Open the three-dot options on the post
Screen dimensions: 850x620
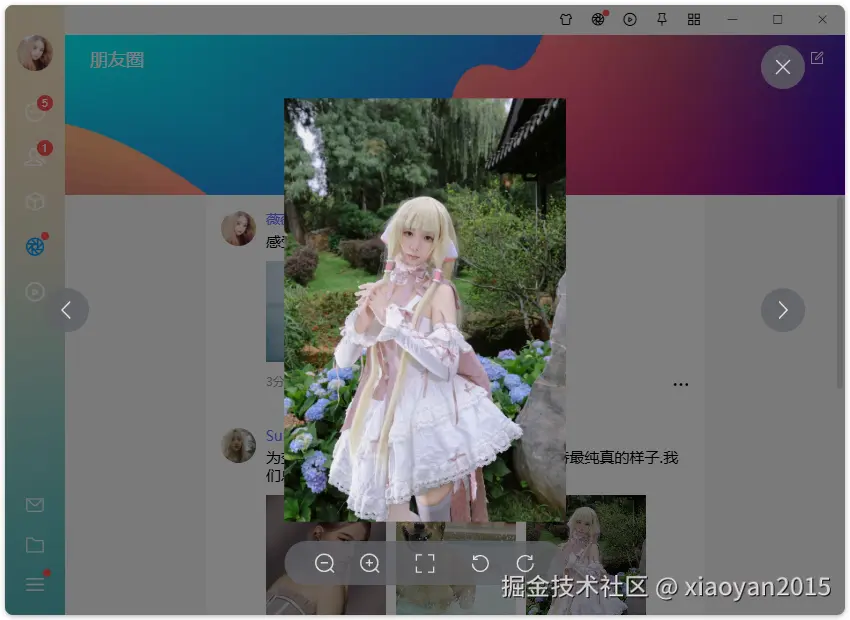point(680,384)
